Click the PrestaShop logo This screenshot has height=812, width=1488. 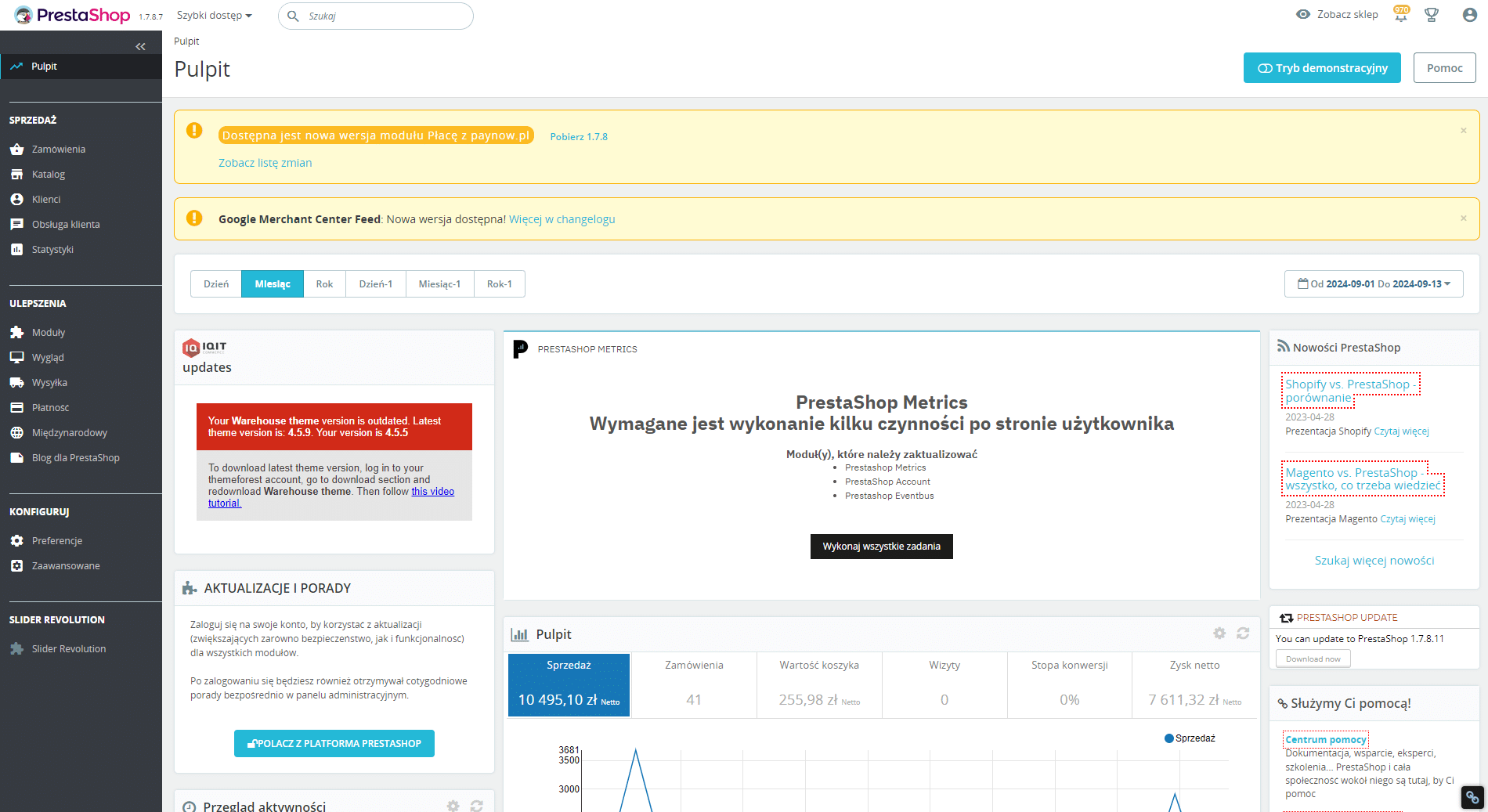72,16
